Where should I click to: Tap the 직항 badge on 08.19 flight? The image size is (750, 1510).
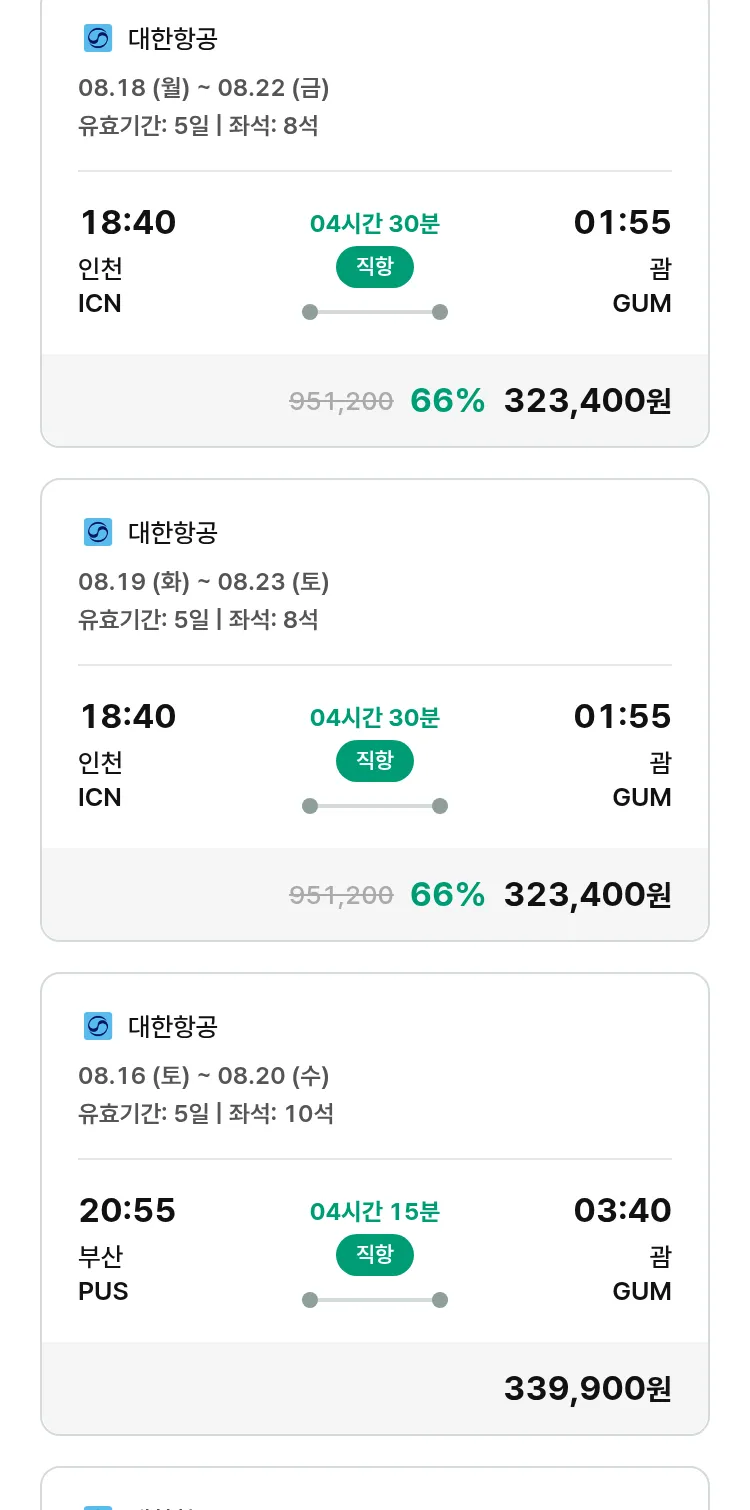pos(374,761)
